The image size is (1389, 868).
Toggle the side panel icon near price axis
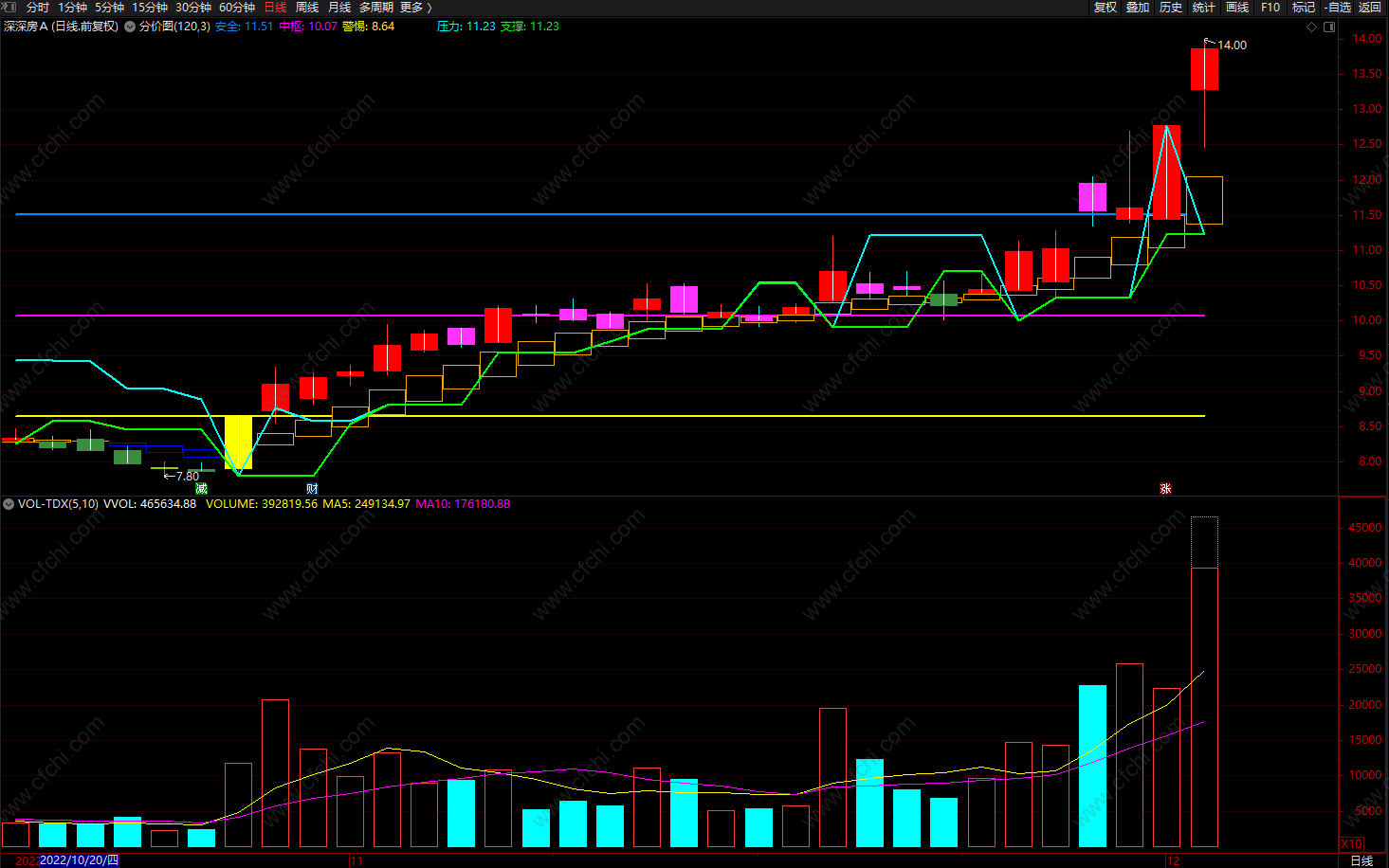tap(1329, 27)
